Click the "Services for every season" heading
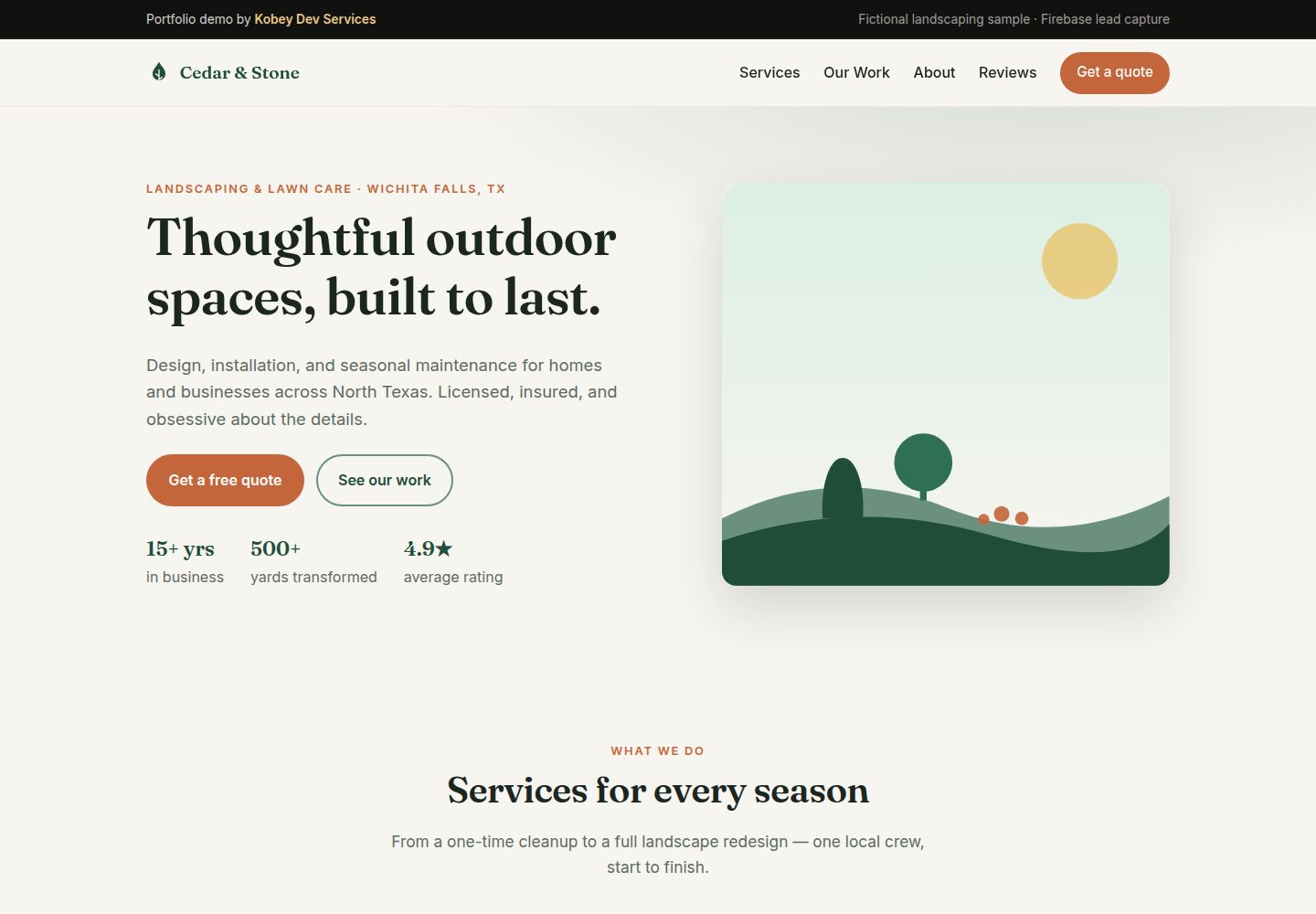The image size is (1316, 914). click(x=658, y=791)
